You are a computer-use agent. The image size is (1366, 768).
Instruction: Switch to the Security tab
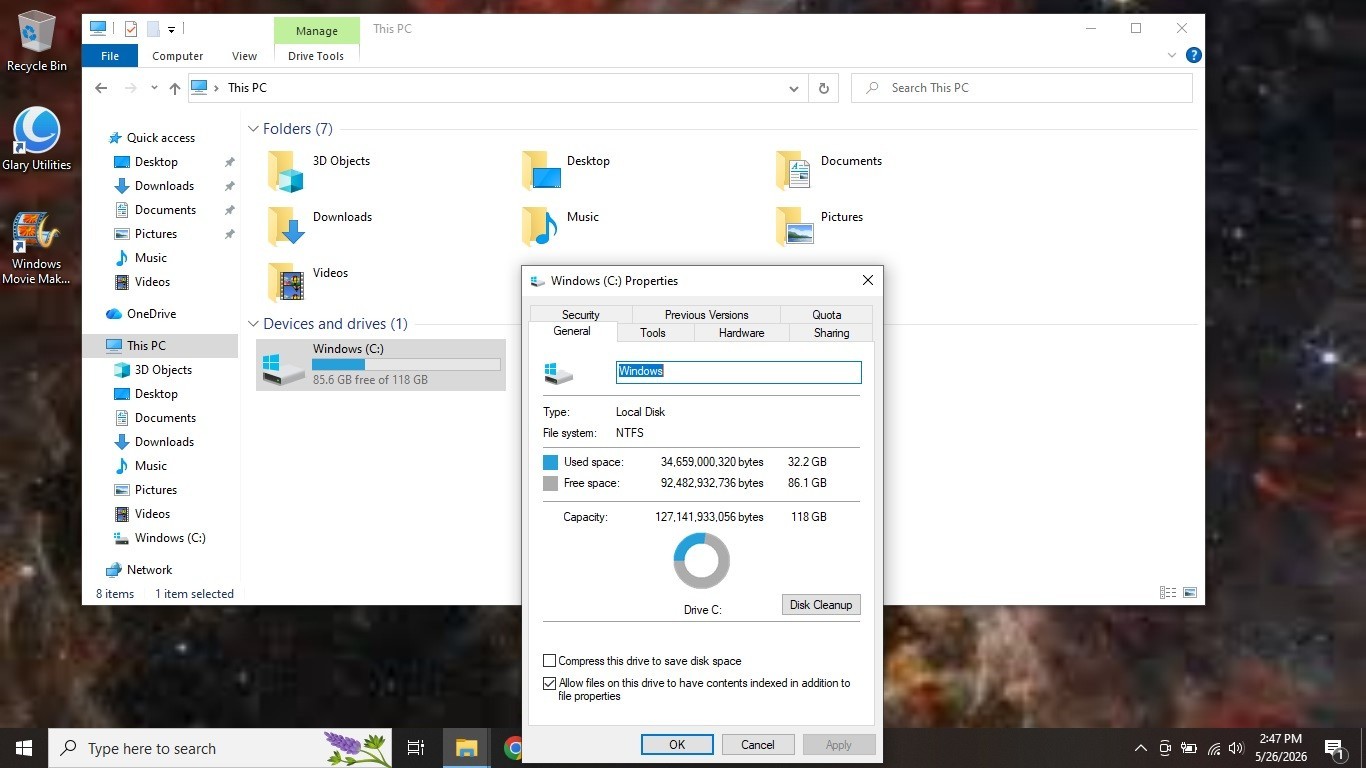(581, 314)
